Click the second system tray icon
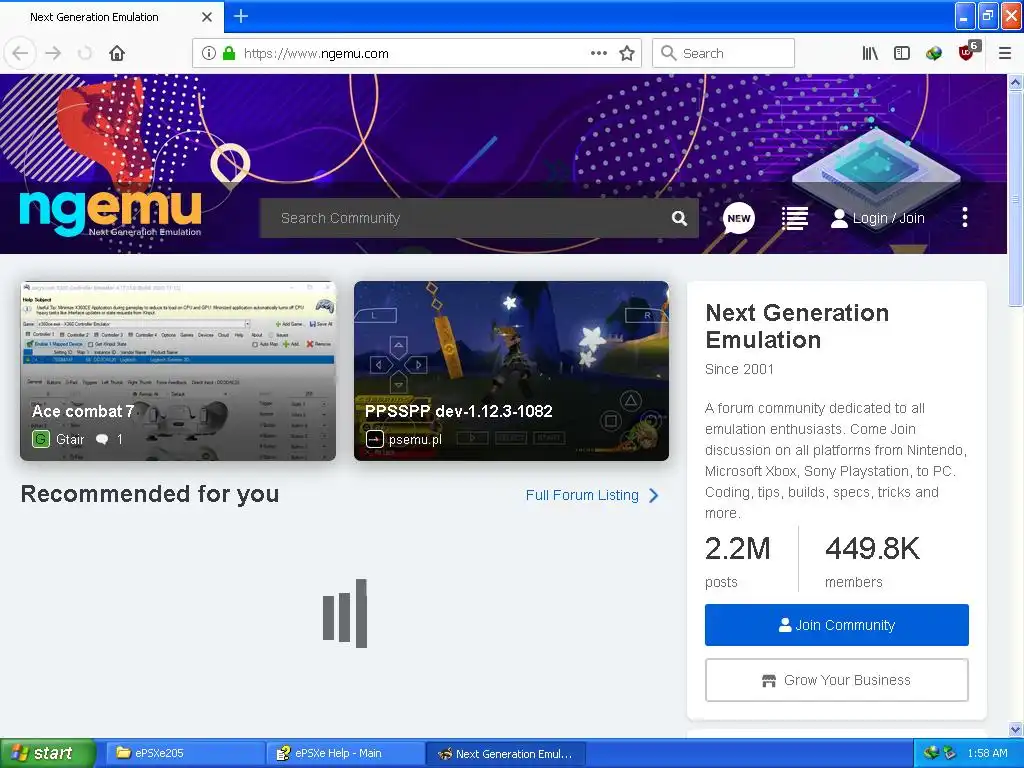 (950, 753)
